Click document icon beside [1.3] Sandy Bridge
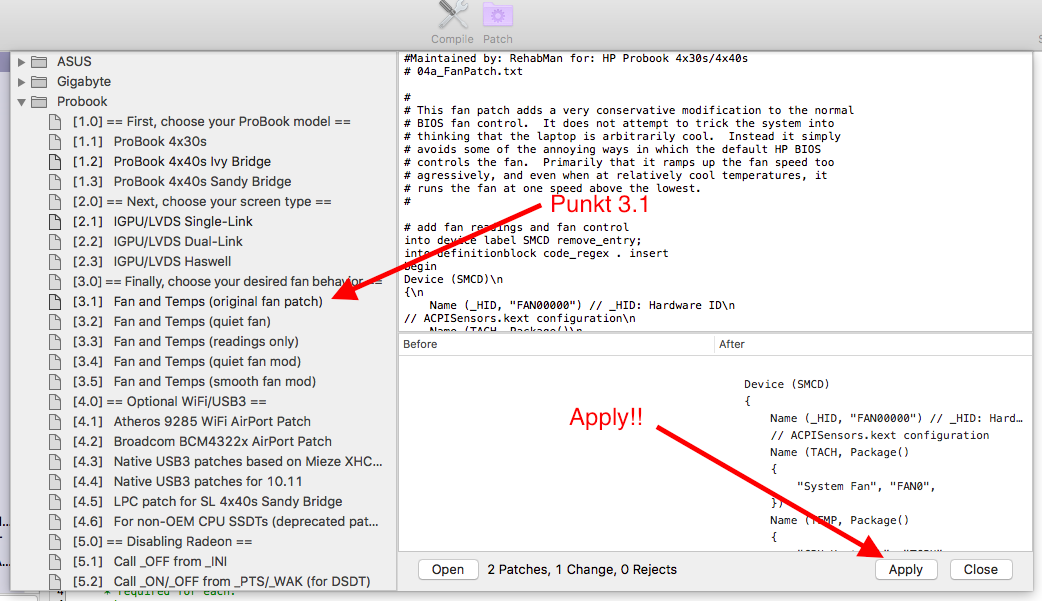Screen dimensions: 1042x601 (54, 181)
